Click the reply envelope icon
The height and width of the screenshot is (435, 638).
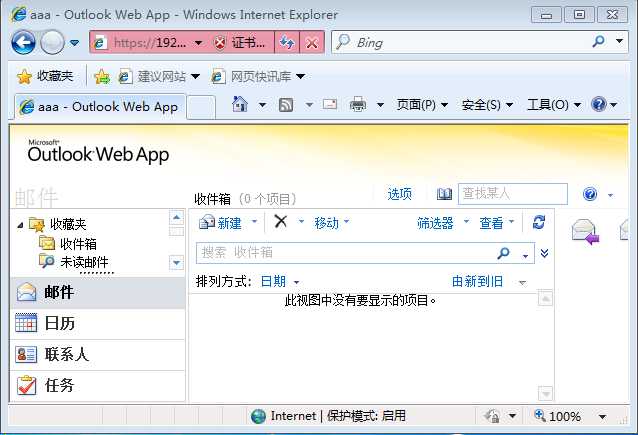click(586, 232)
